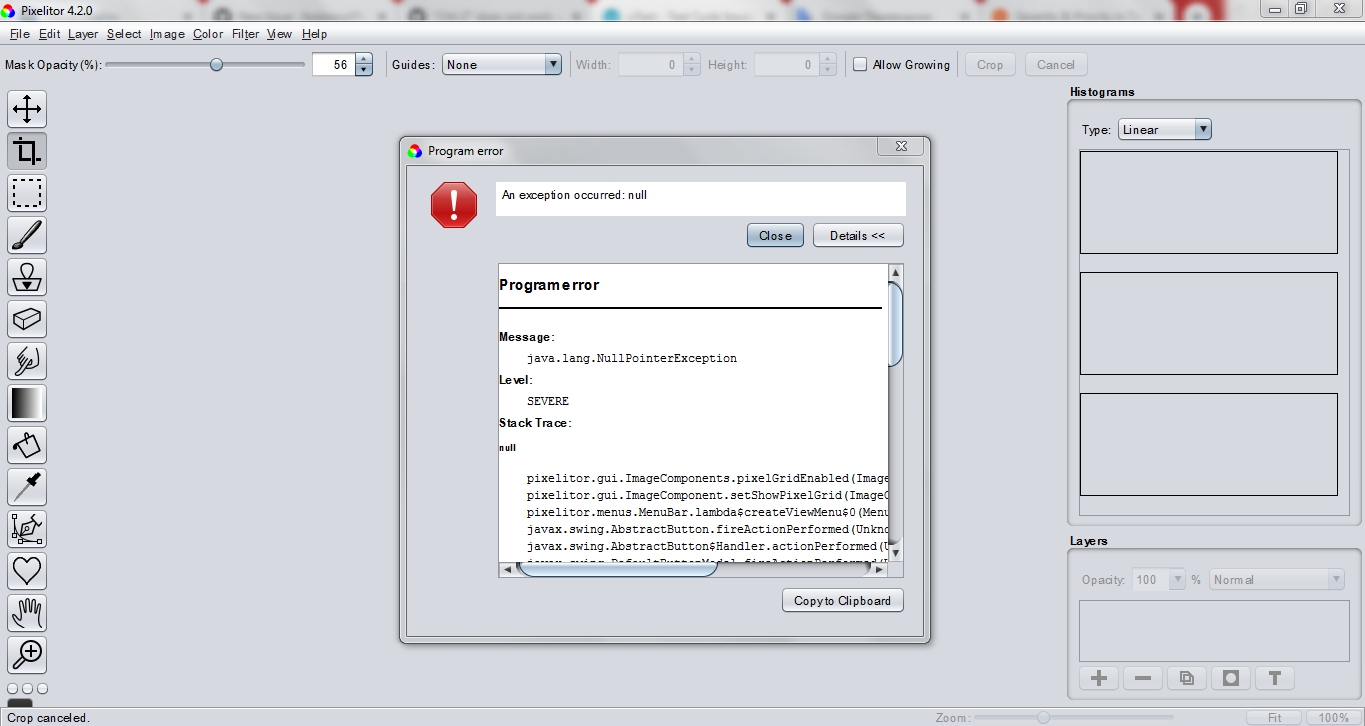Increase the crop Height spinner
This screenshot has width=1365, height=726.
[828, 59]
